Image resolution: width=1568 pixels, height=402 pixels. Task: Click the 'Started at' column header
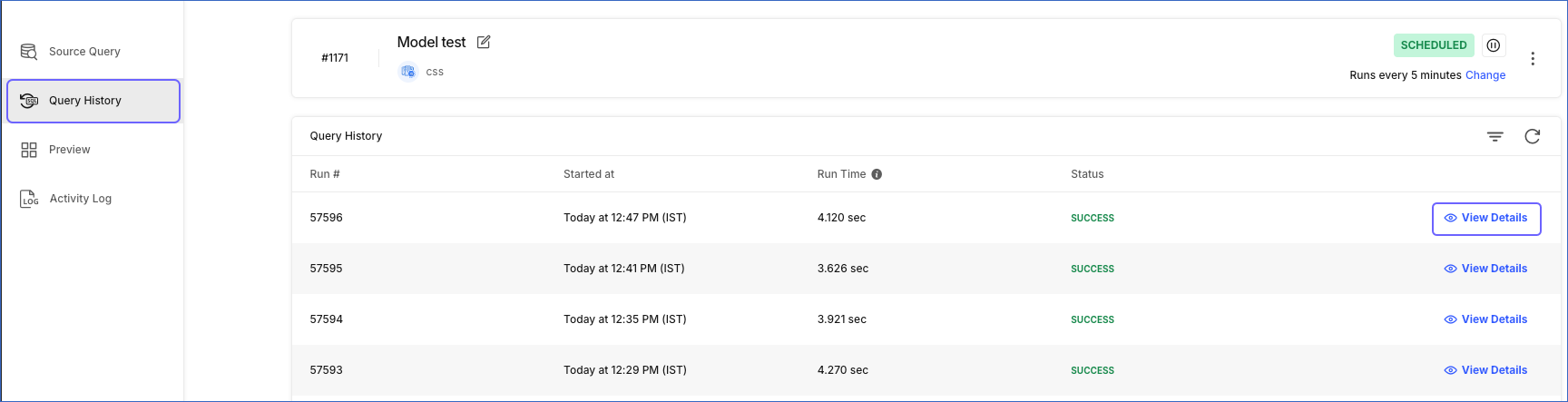(x=589, y=174)
